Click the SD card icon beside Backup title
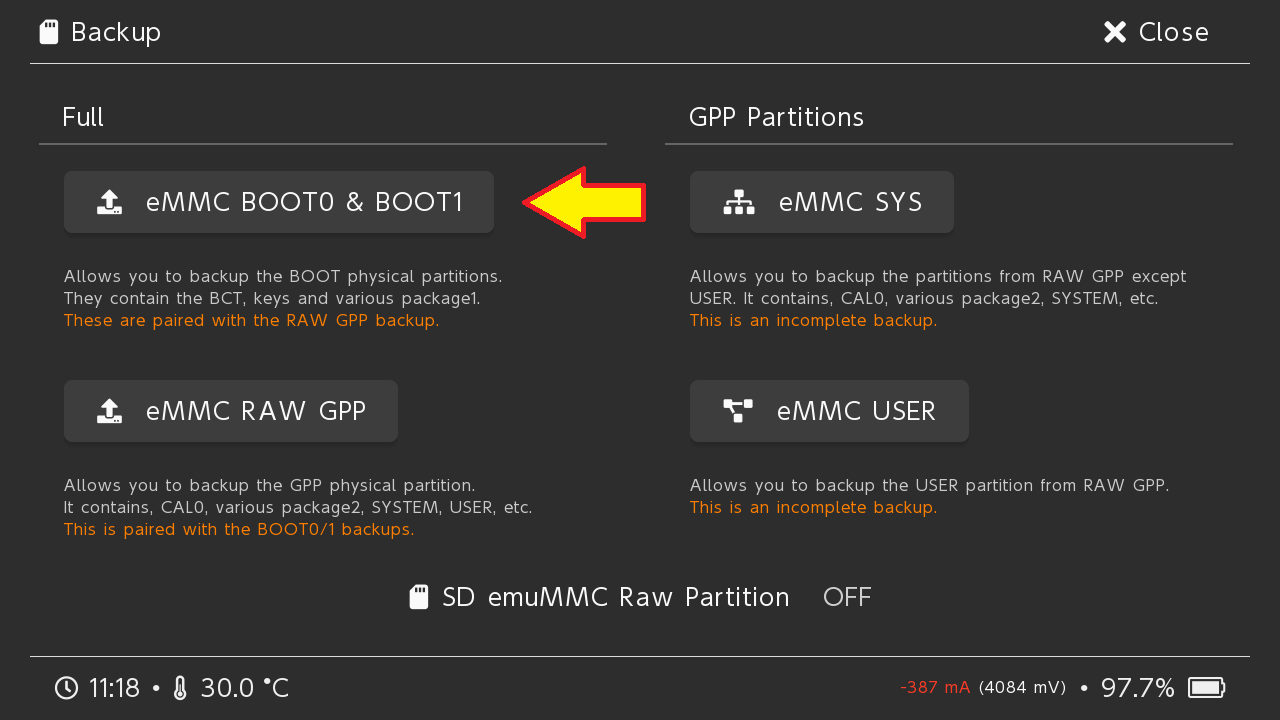Image resolution: width=1280 pixels, height=720 pixels. click(48, 33)
